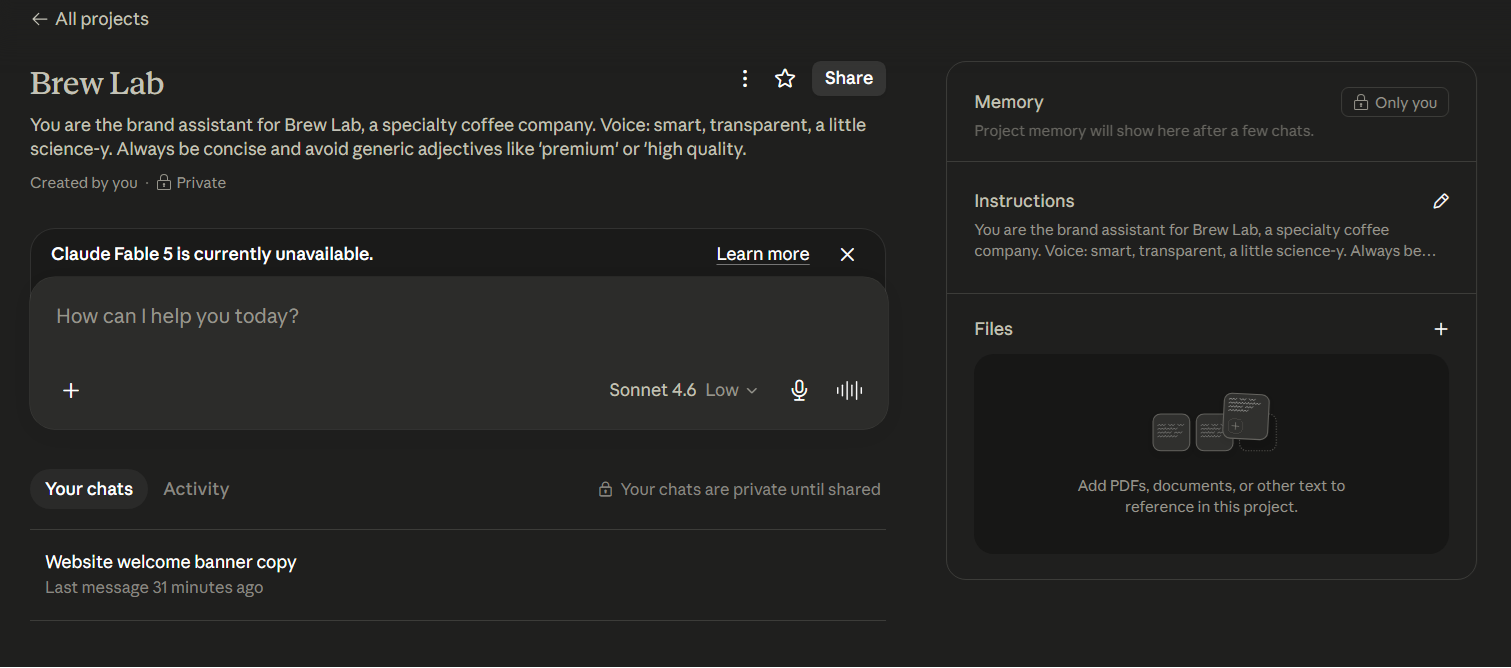This screenshot has height=668, width=1511.
Task: Click the Files heading
Action: click(x=993, y=329)
